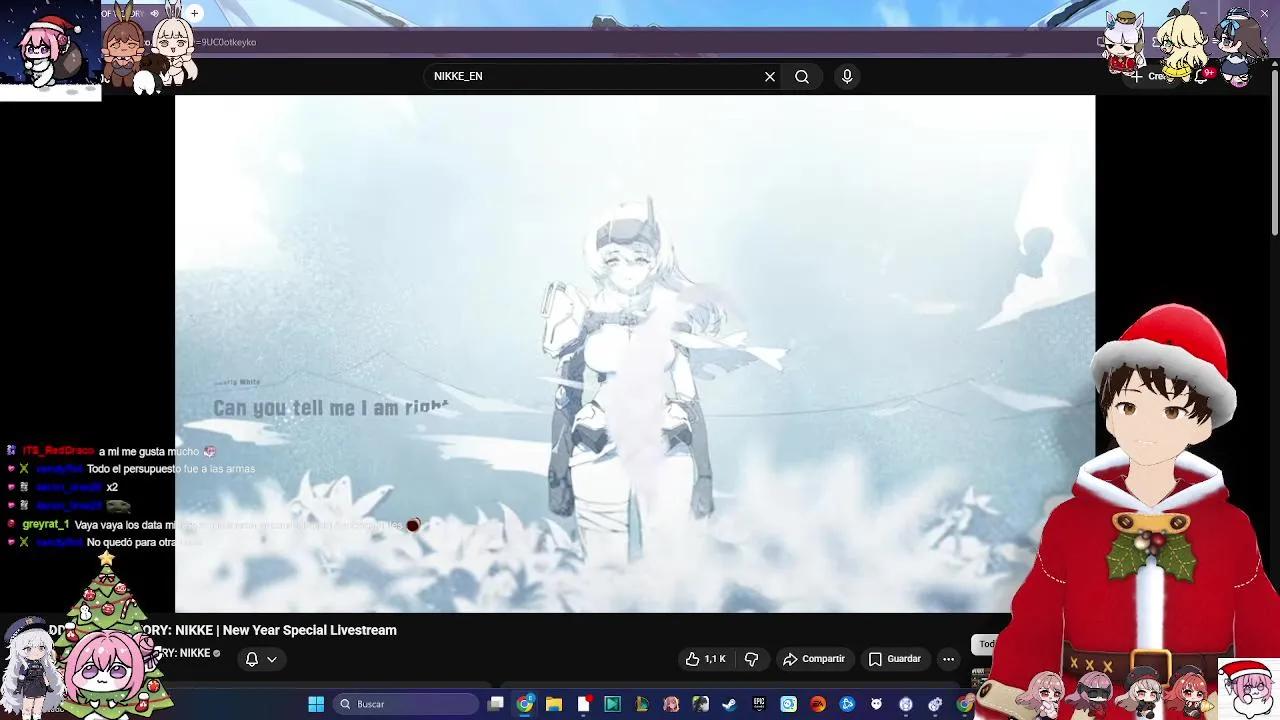This screenshot has height=720, width=1280.
Task: Click the browser address bar URL
Action: point(228,42)
